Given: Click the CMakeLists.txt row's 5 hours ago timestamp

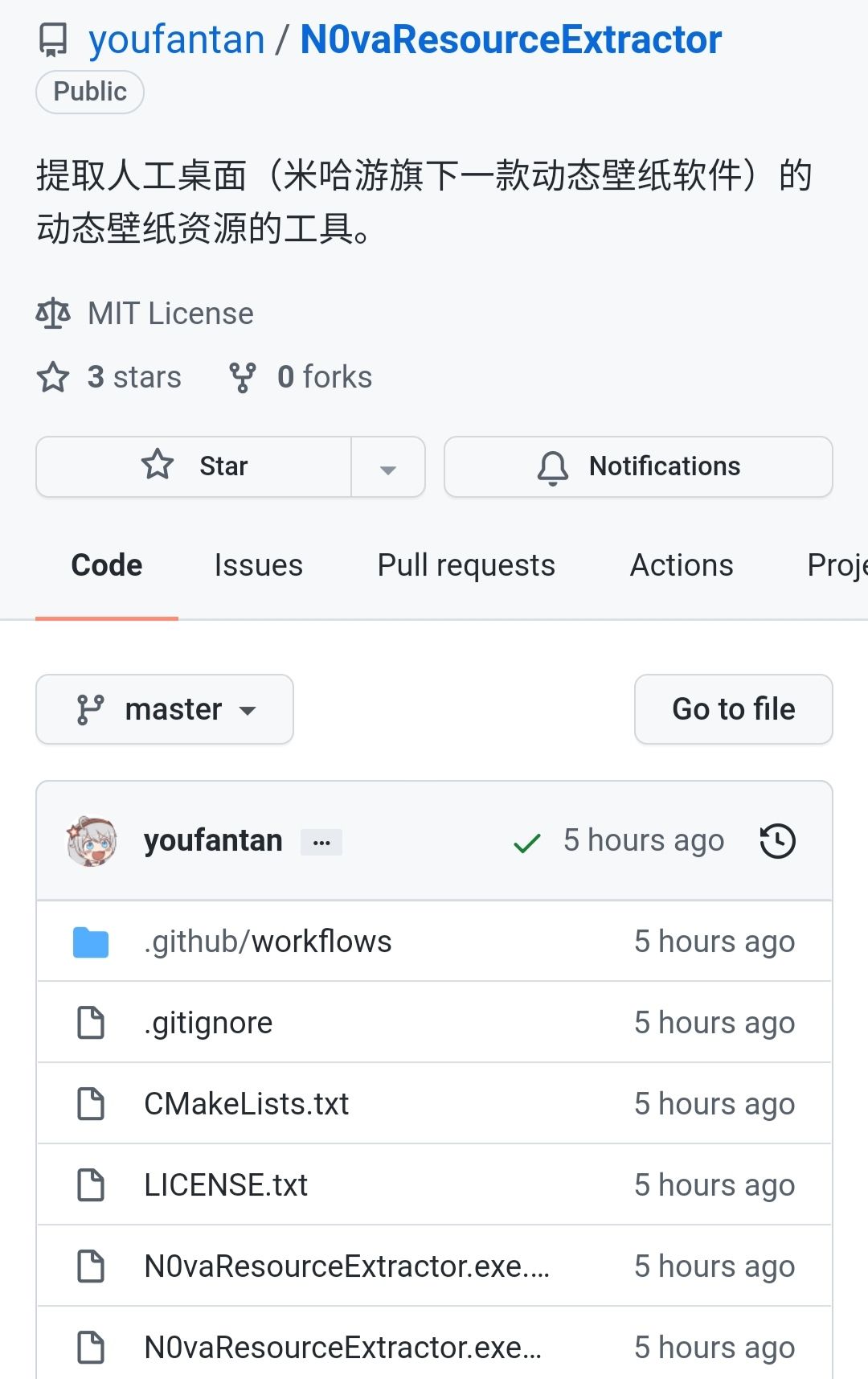Looking at the screenshot, I should tap(714, 1104).
